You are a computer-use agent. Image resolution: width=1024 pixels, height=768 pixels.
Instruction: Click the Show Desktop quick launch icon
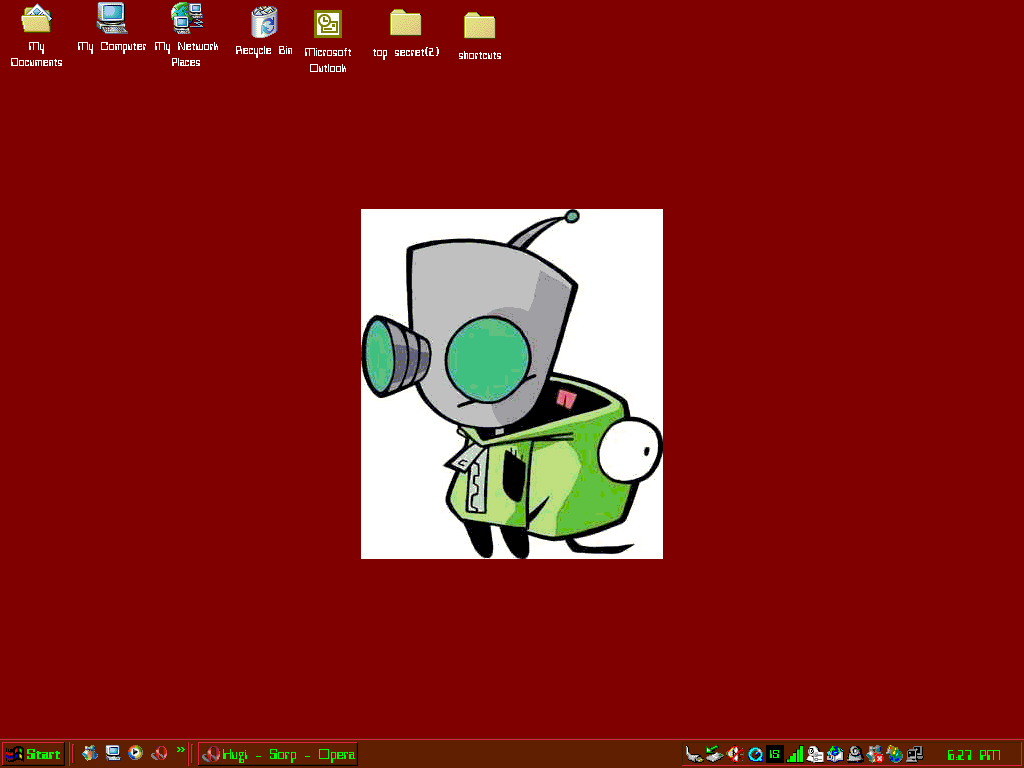click(x=113, y=754)
